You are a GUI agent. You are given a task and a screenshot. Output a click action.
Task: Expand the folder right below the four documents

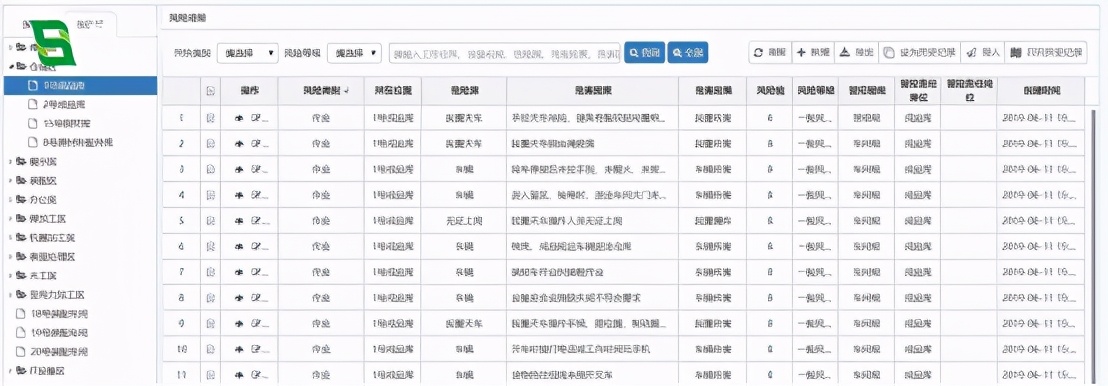tap(11, 161)
